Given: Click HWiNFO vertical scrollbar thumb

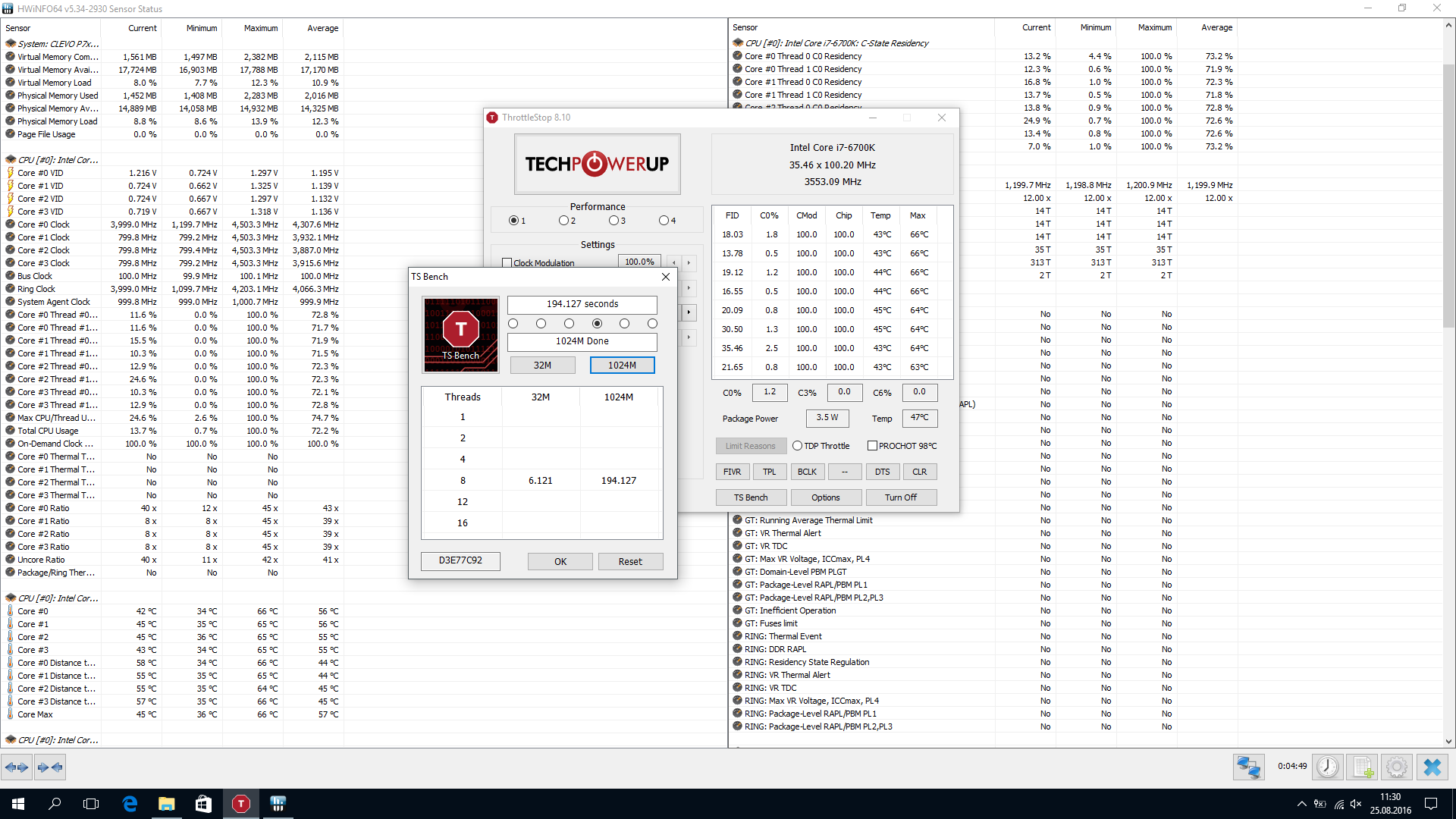Looking at the screenshot, I should click(1448, 197).
